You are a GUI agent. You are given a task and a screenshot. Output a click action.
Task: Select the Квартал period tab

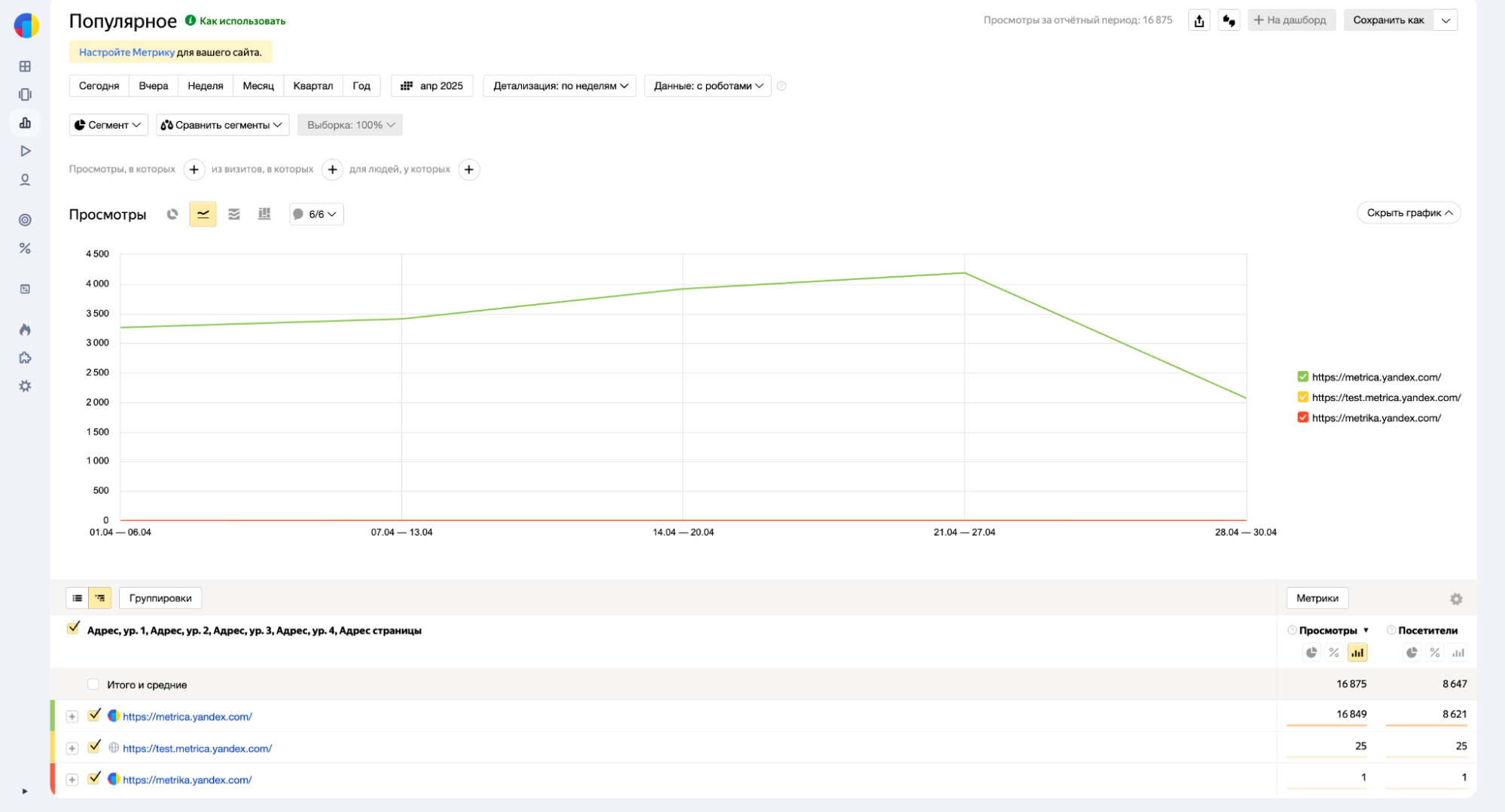(313, 86)
